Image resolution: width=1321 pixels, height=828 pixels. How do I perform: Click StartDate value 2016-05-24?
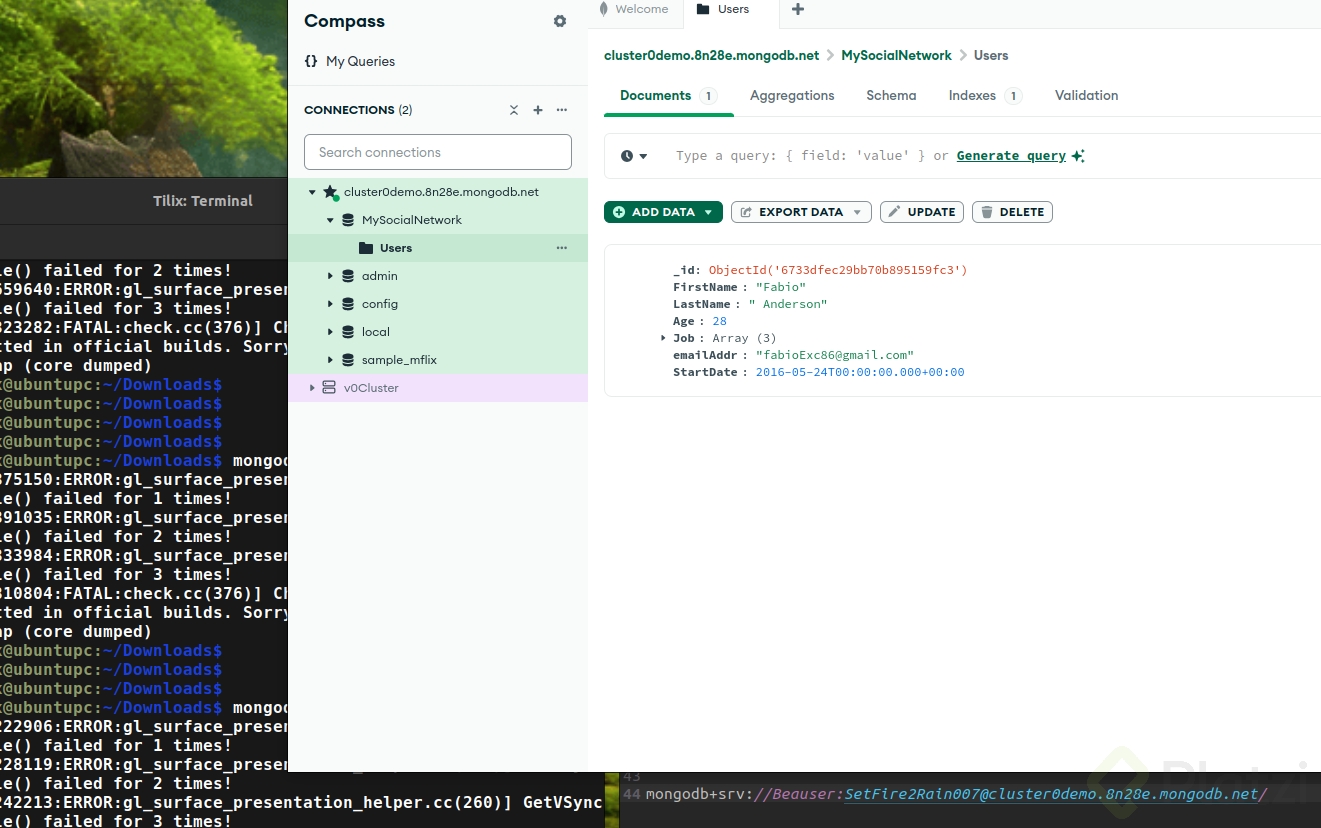click(860, 372)
